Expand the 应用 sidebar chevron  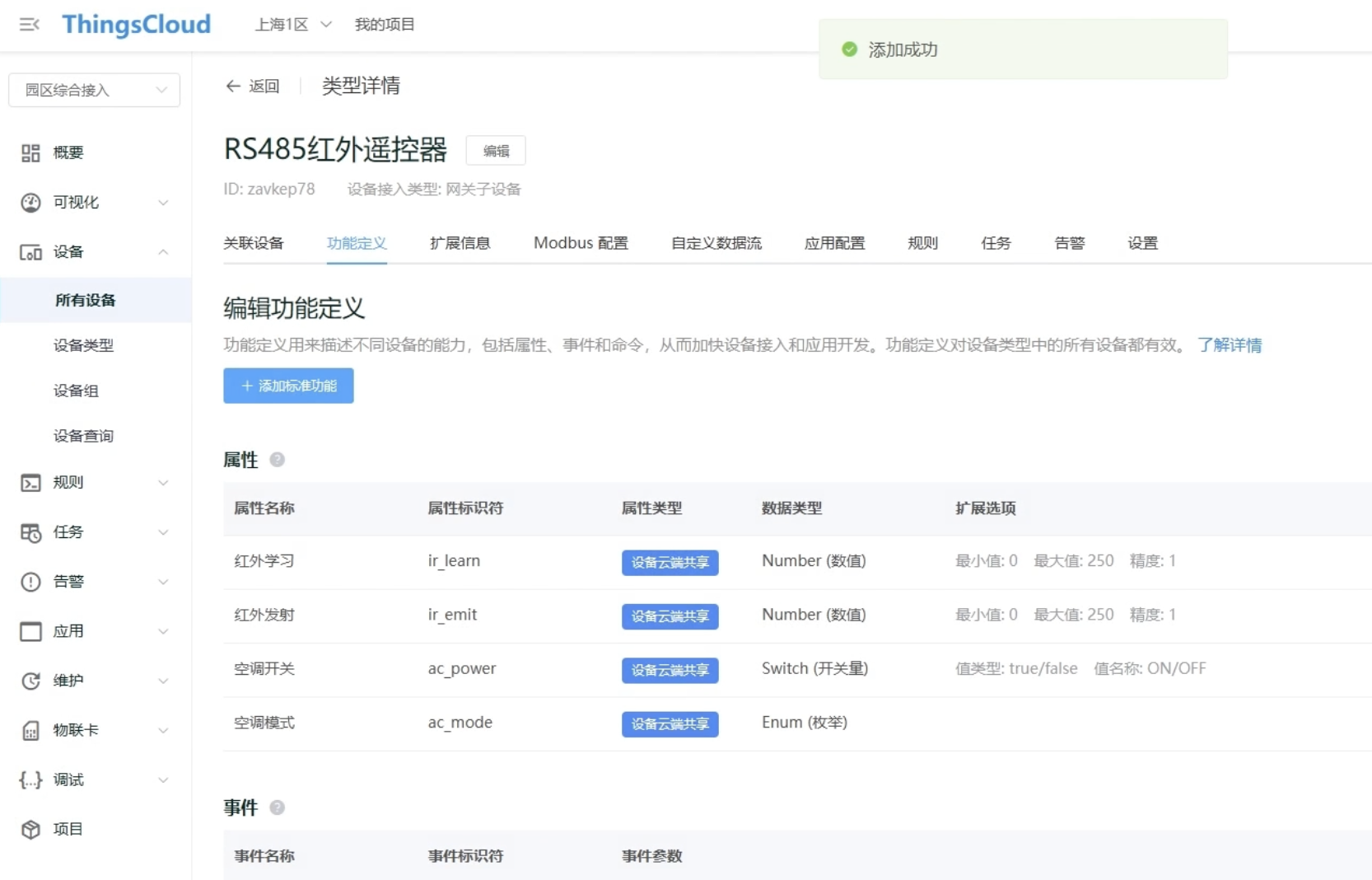(x=163, y=631)
